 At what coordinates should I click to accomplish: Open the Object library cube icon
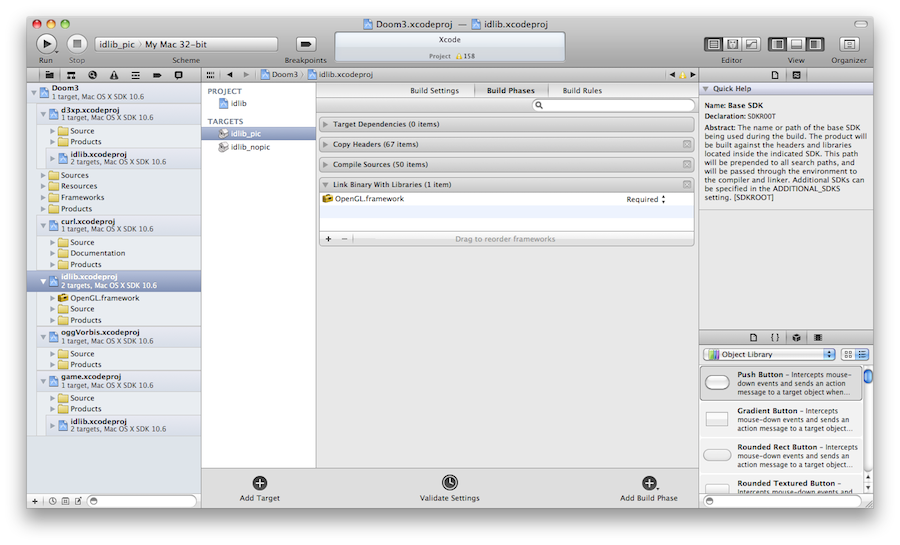797,338
